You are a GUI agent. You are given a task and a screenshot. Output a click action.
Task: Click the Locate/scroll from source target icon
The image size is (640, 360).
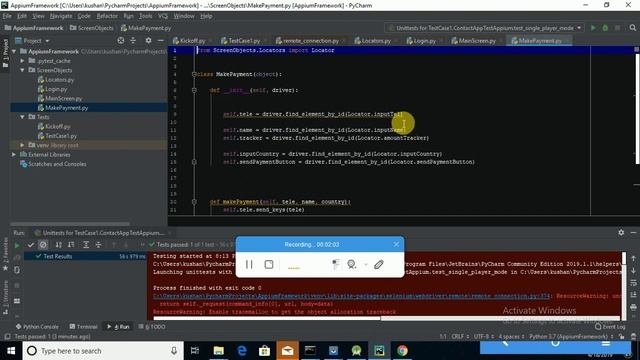pos(121,40)
